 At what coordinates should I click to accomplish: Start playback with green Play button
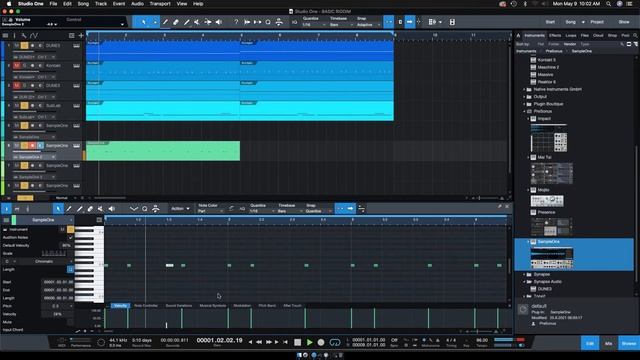coord(309,342)
